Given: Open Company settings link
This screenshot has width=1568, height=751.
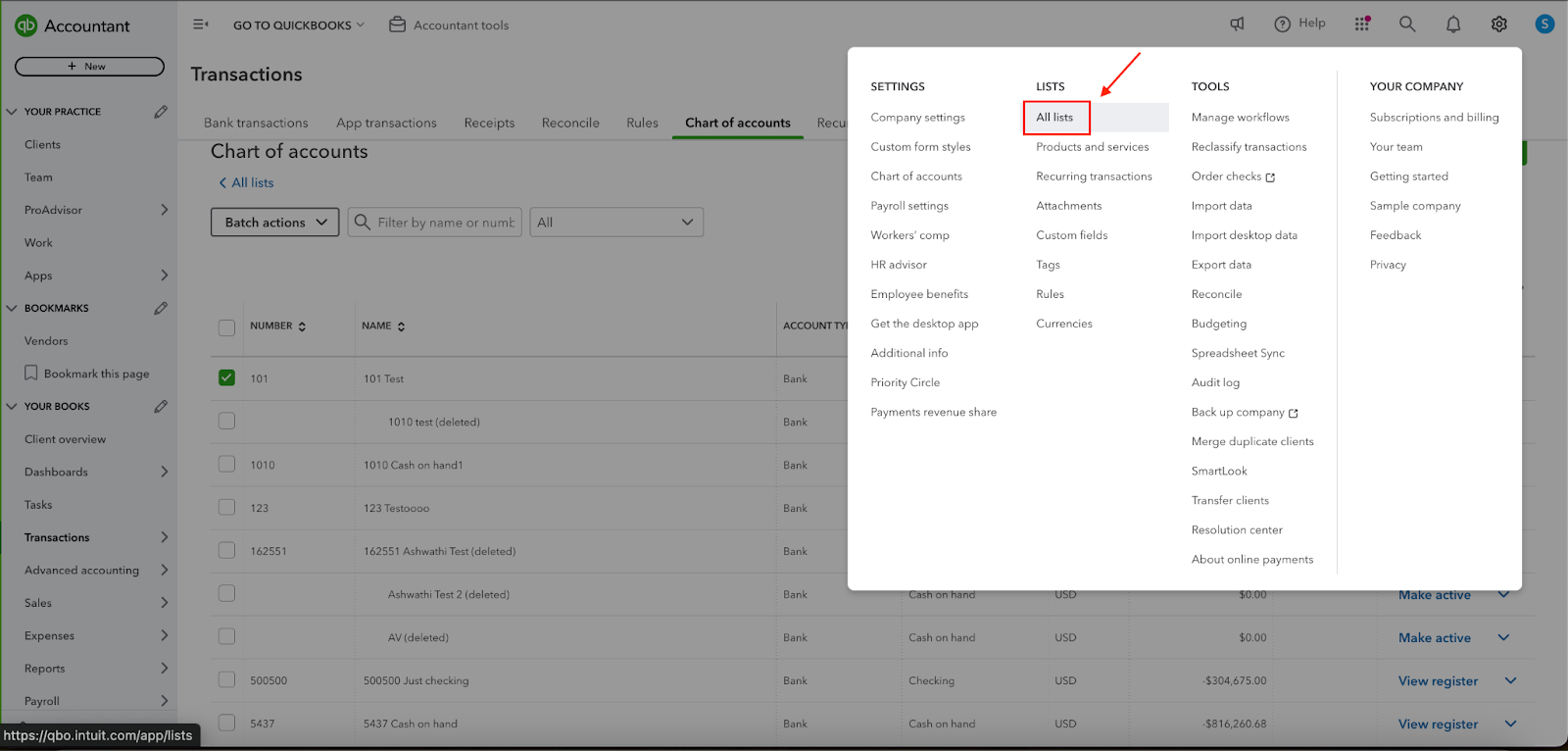Looking at the screenshot, I should 917,118.
